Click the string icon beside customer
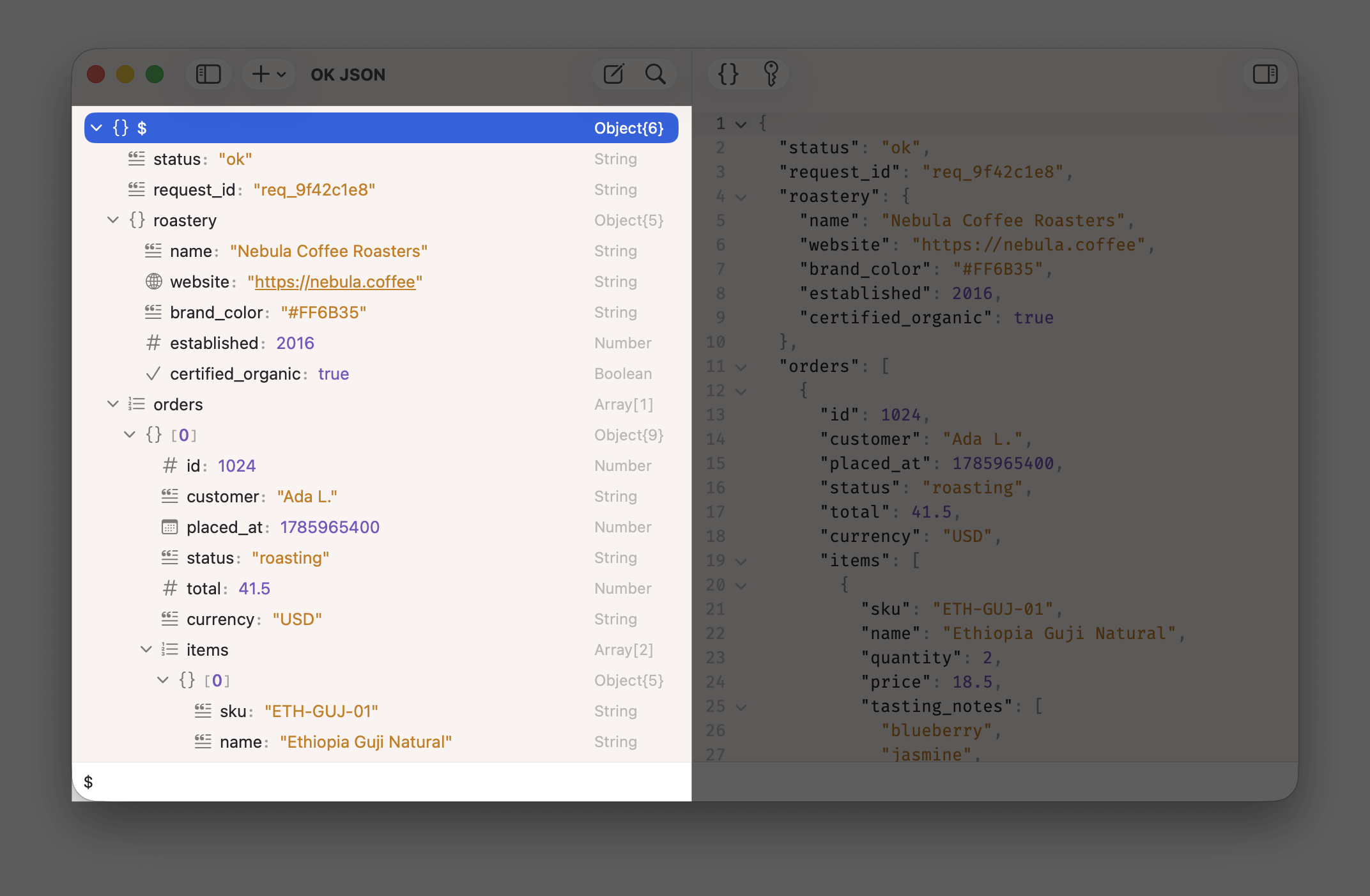This screenshot has height=896, width=1370. pyautogui.click(x=170, y=496)
